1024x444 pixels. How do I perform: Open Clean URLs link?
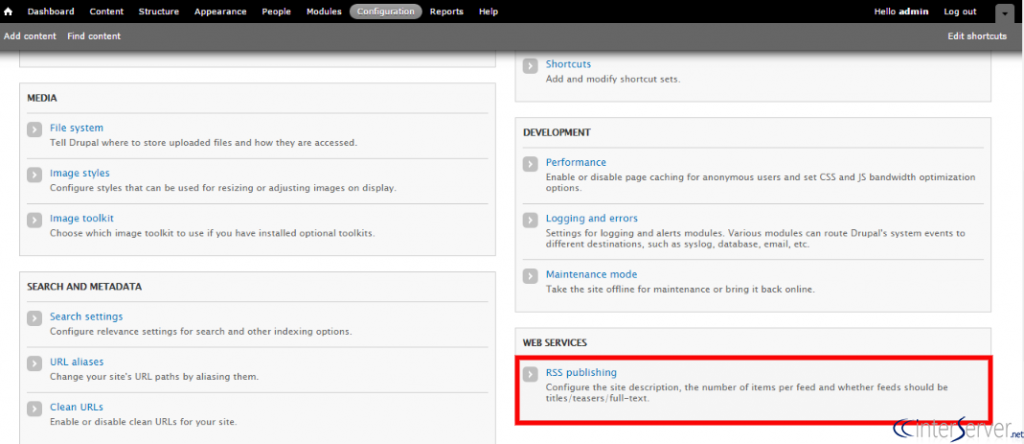click(76, 407)
